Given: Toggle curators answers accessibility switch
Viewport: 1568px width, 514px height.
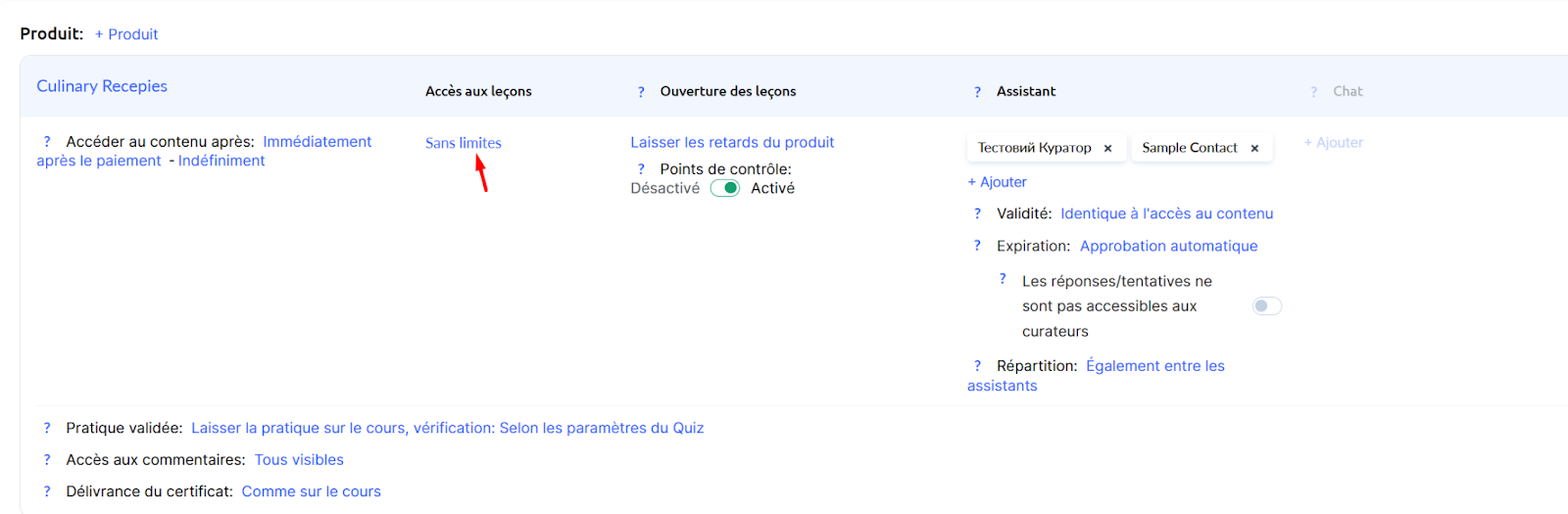Looking at the screenshot, I should (1266, 306).
